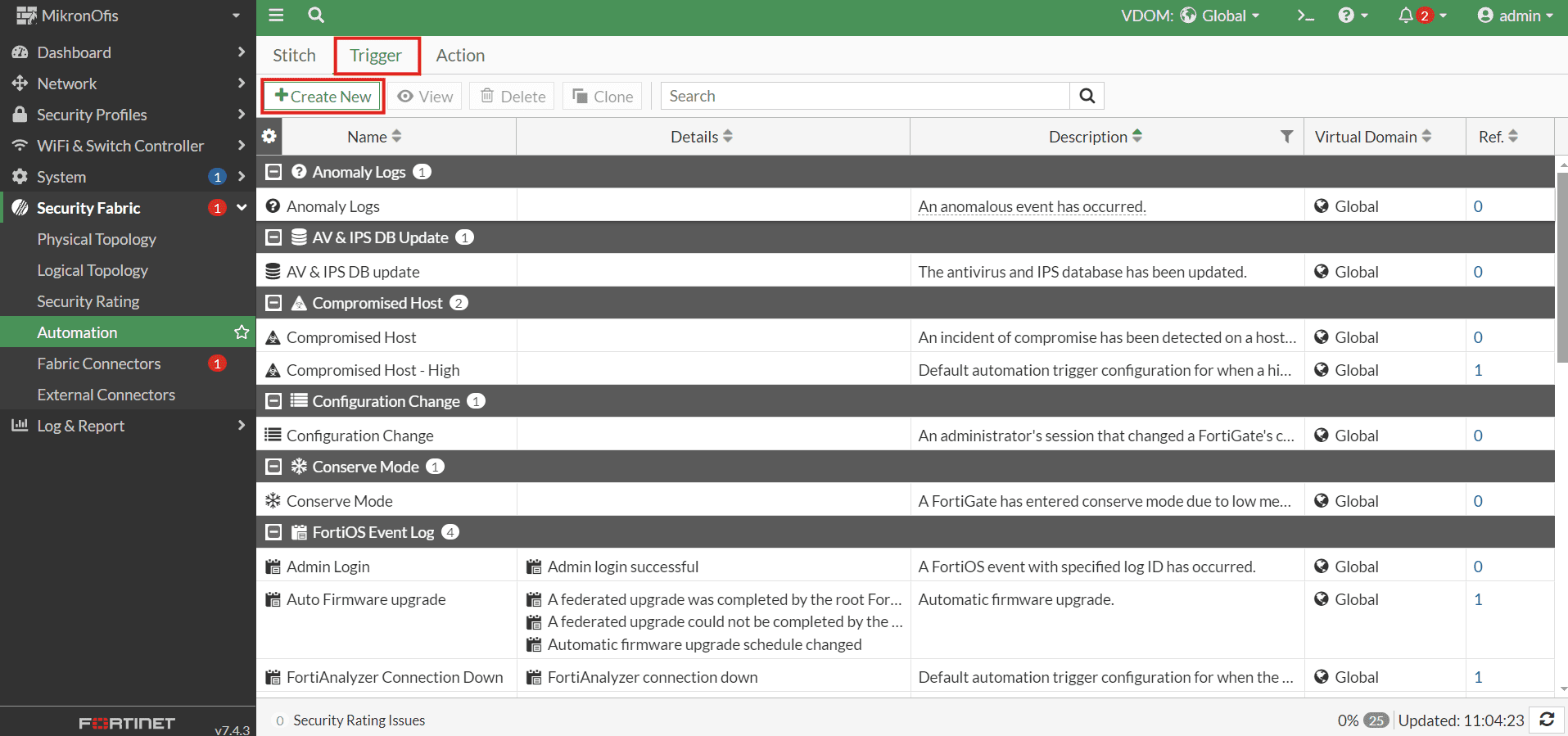This screenshot has width=1568, height=736.
Task: Click the table settings gear icon
Action: (x=269, y=136)
